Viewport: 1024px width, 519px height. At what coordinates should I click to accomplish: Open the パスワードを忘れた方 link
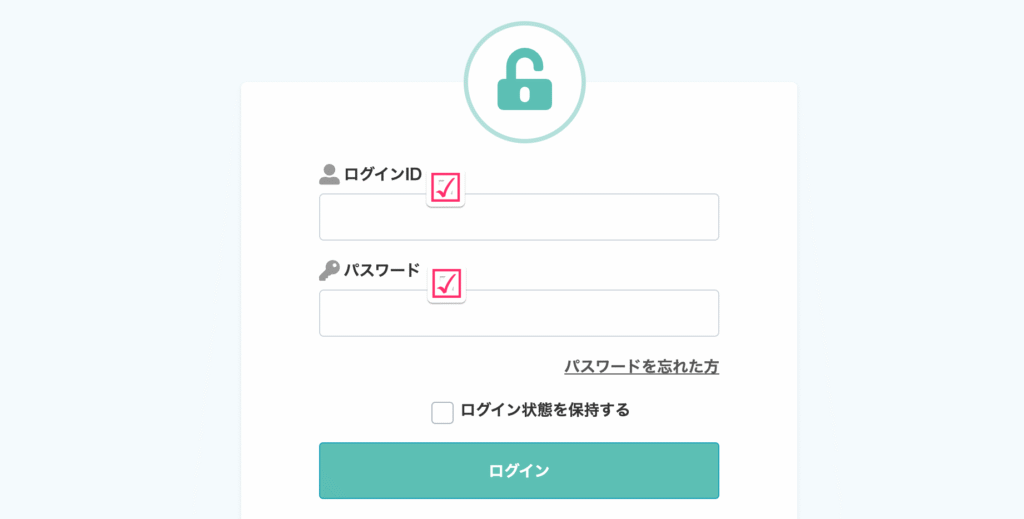(641, 366)
